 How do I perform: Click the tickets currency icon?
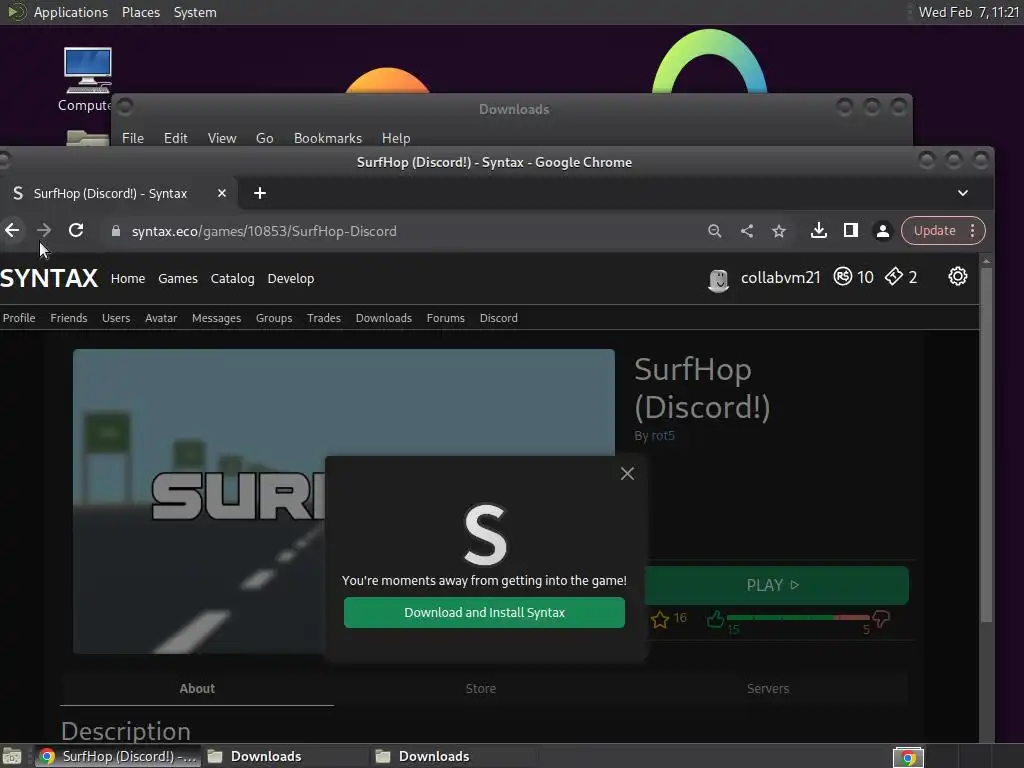pyautogui.click(x=893, y=277)
